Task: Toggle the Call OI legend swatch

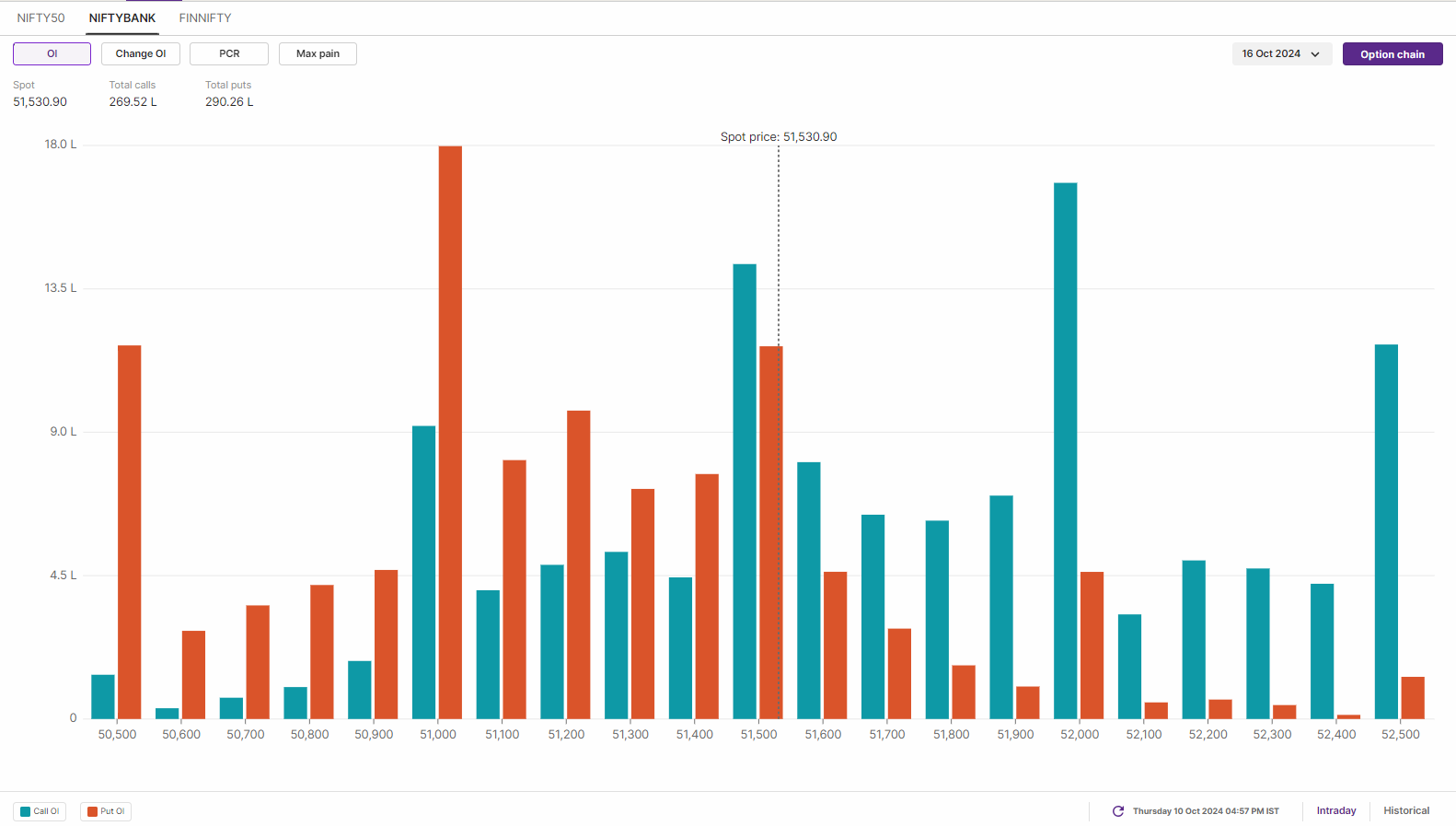Action: tap(40, 811)
